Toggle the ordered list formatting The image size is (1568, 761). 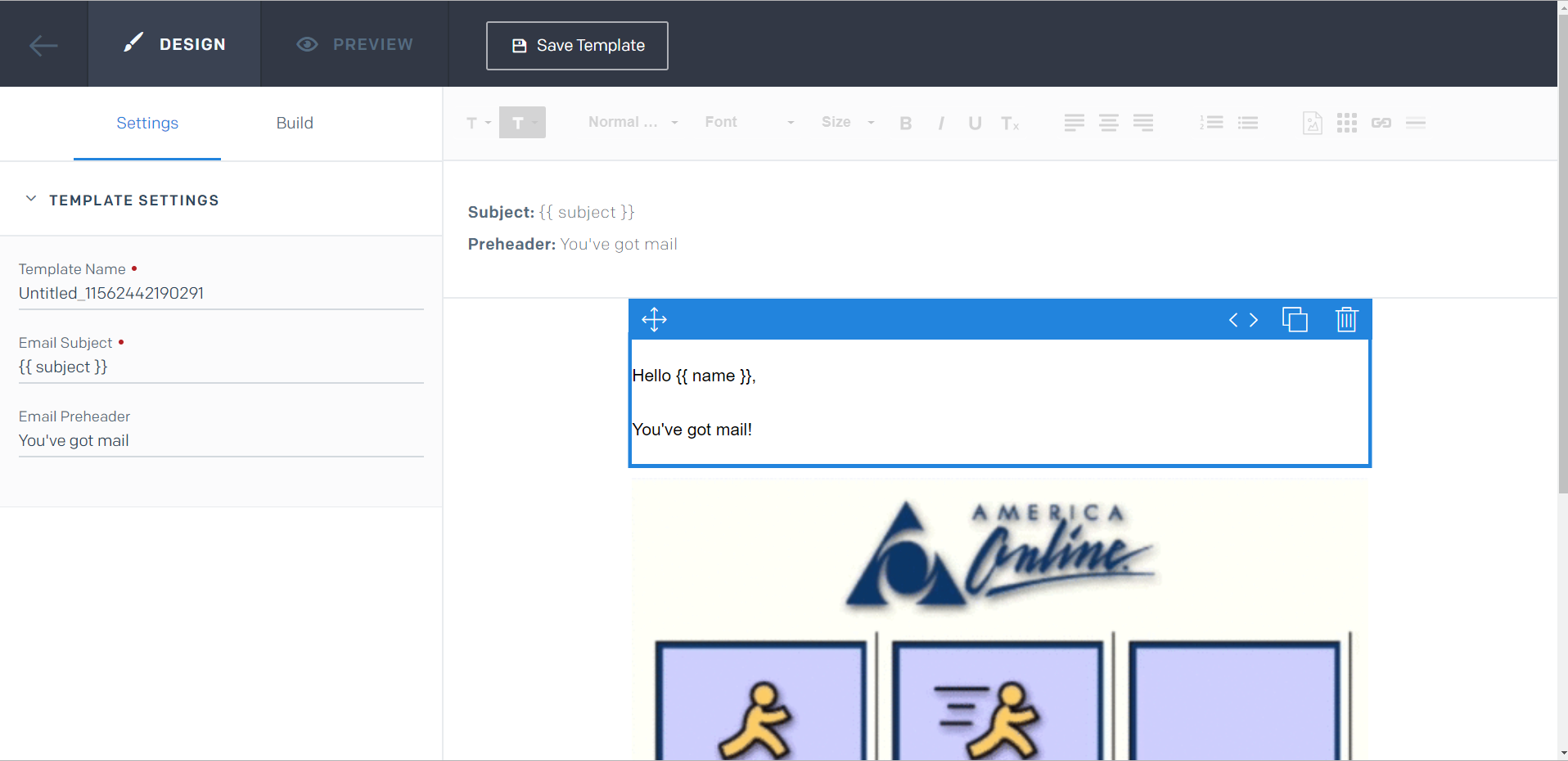pos(1212,123)
